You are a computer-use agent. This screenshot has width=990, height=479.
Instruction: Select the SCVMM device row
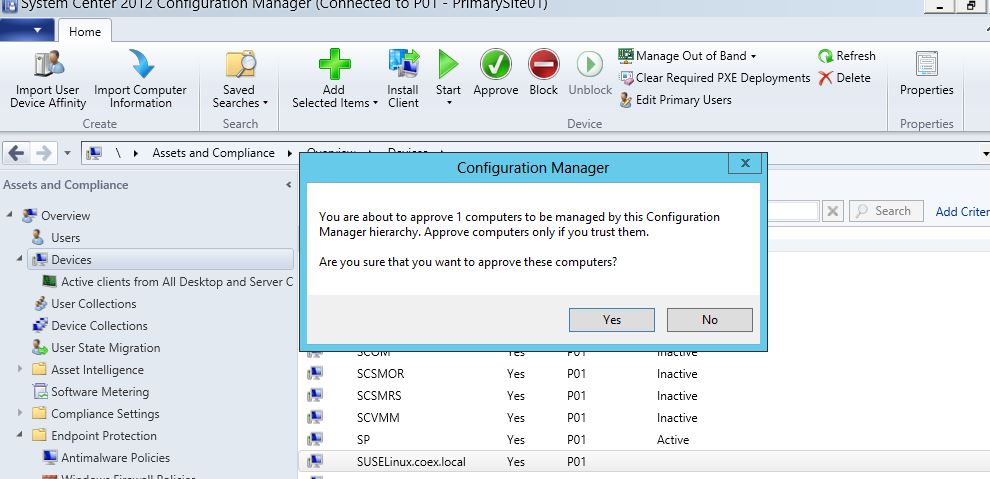point(644,418)
